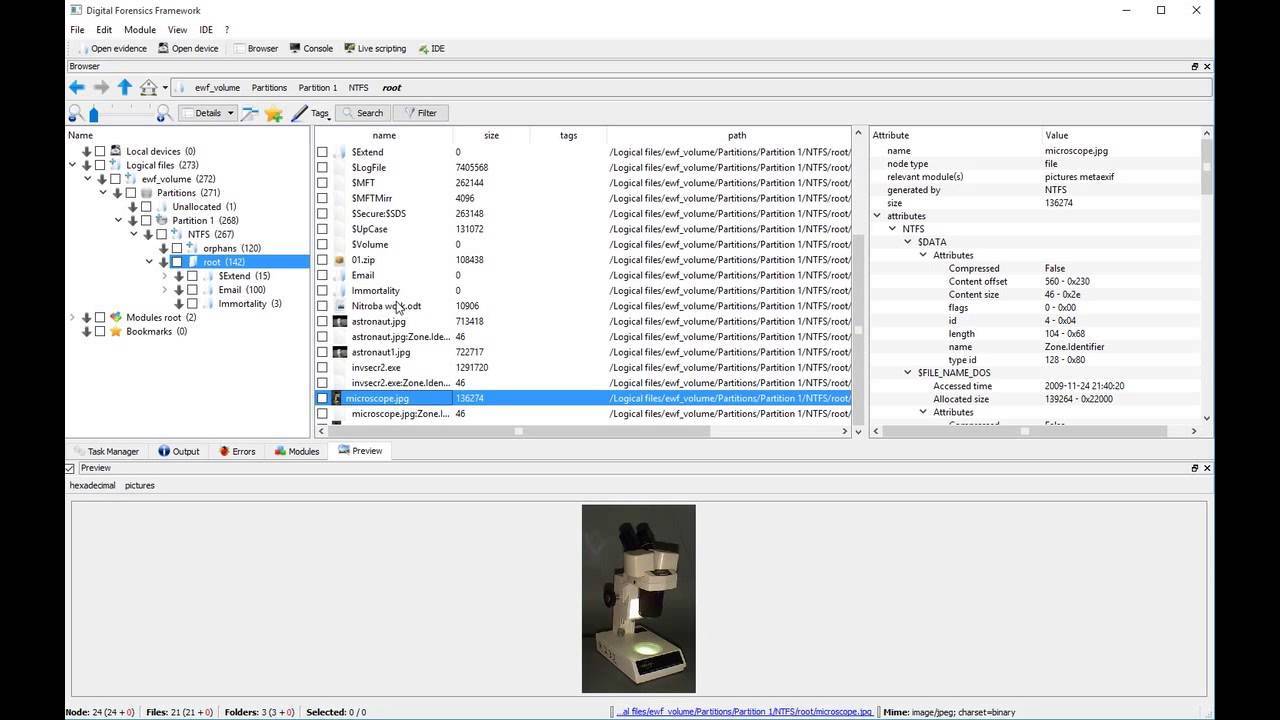1280x720 pixels.
Task: Click the back navigation arrow
Action: click(77, 87)
